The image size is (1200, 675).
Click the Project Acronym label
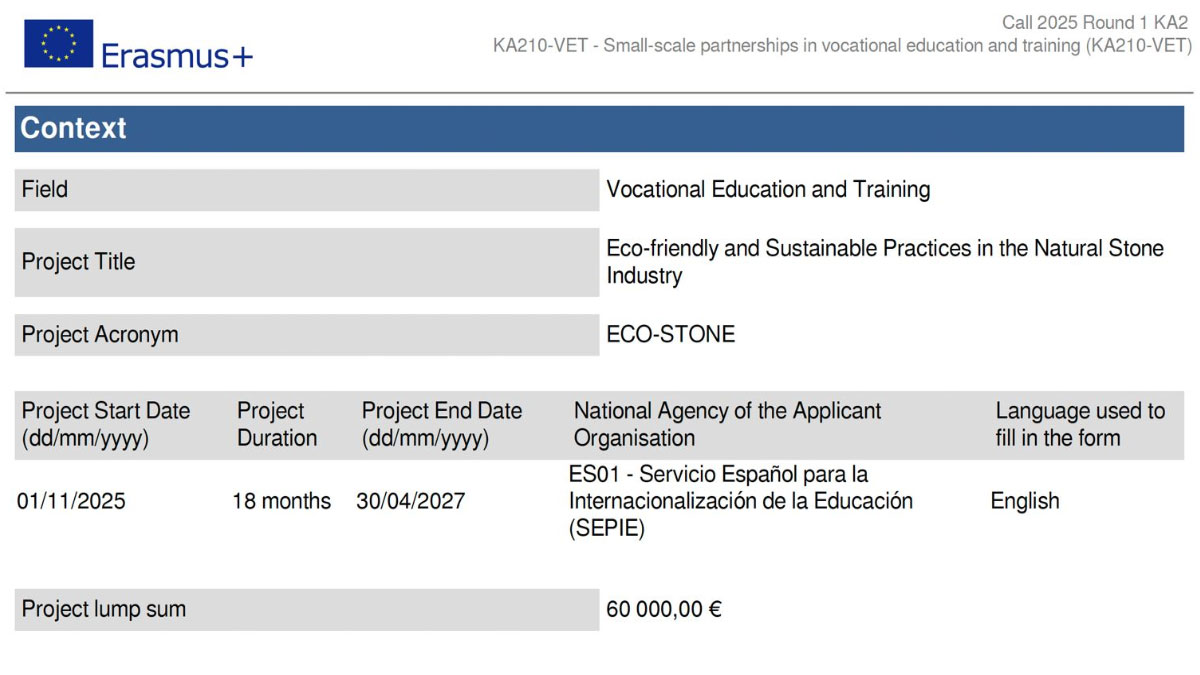point(100,335)
